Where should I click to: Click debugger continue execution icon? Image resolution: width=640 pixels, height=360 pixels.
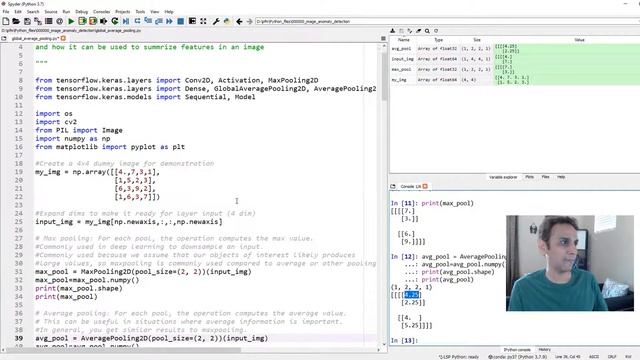pyautogui.click(x=169, y=21)
